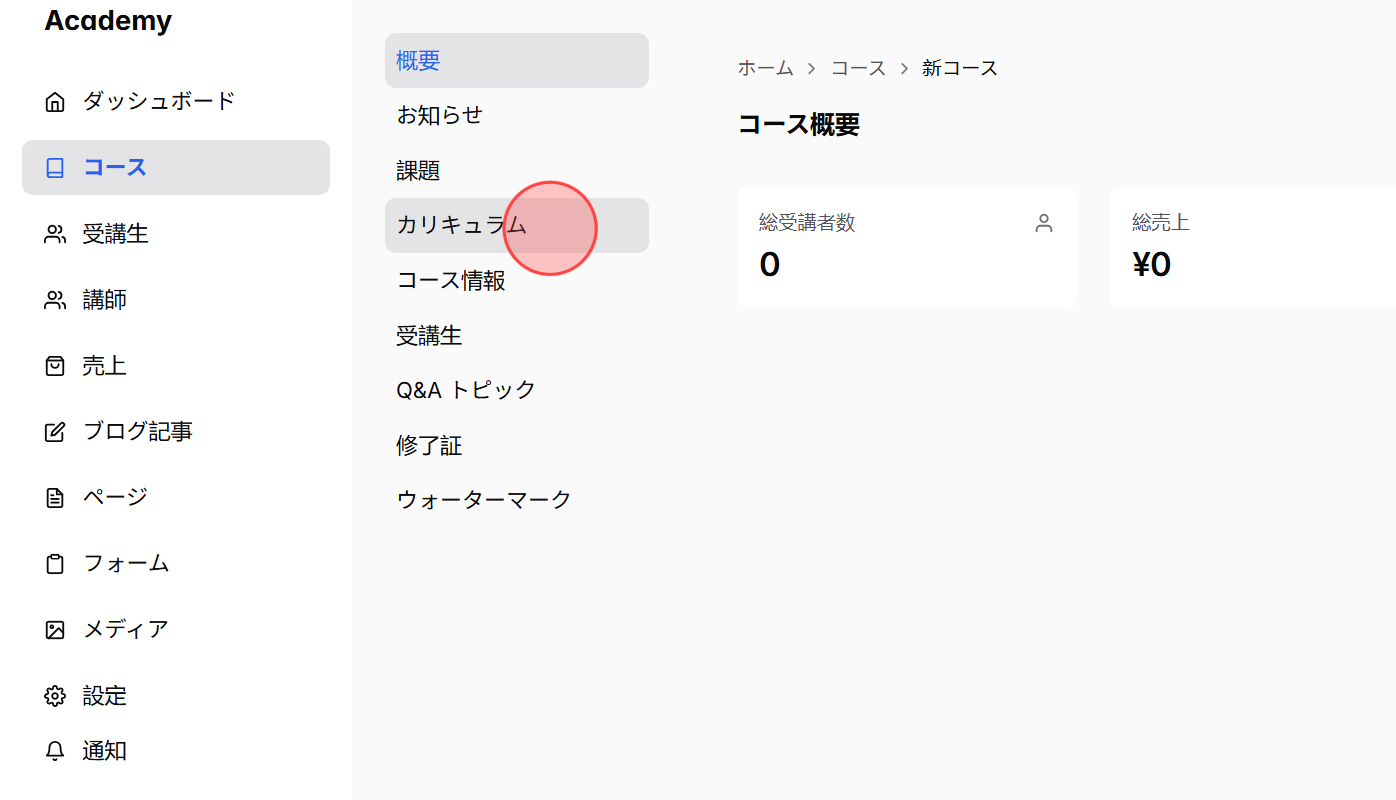Image resolution: width=1396 pixels, height=800 pixels.
Task: Click the コース book icon
Action: [55, 167]
